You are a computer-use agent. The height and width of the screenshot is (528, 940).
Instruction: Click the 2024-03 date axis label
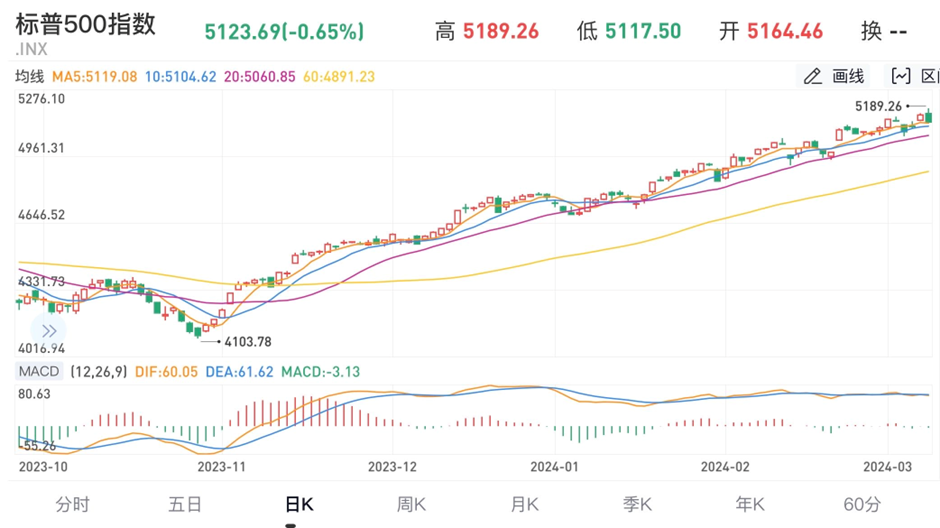tap(887, 466)
